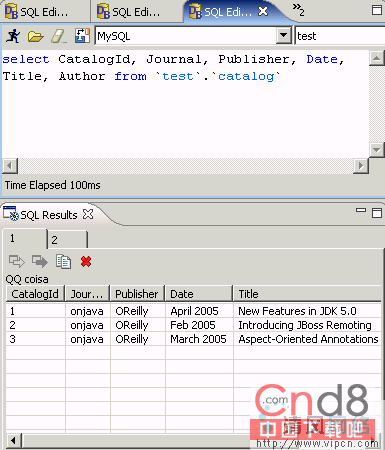Remove the result with red X icon

[86, 261]
